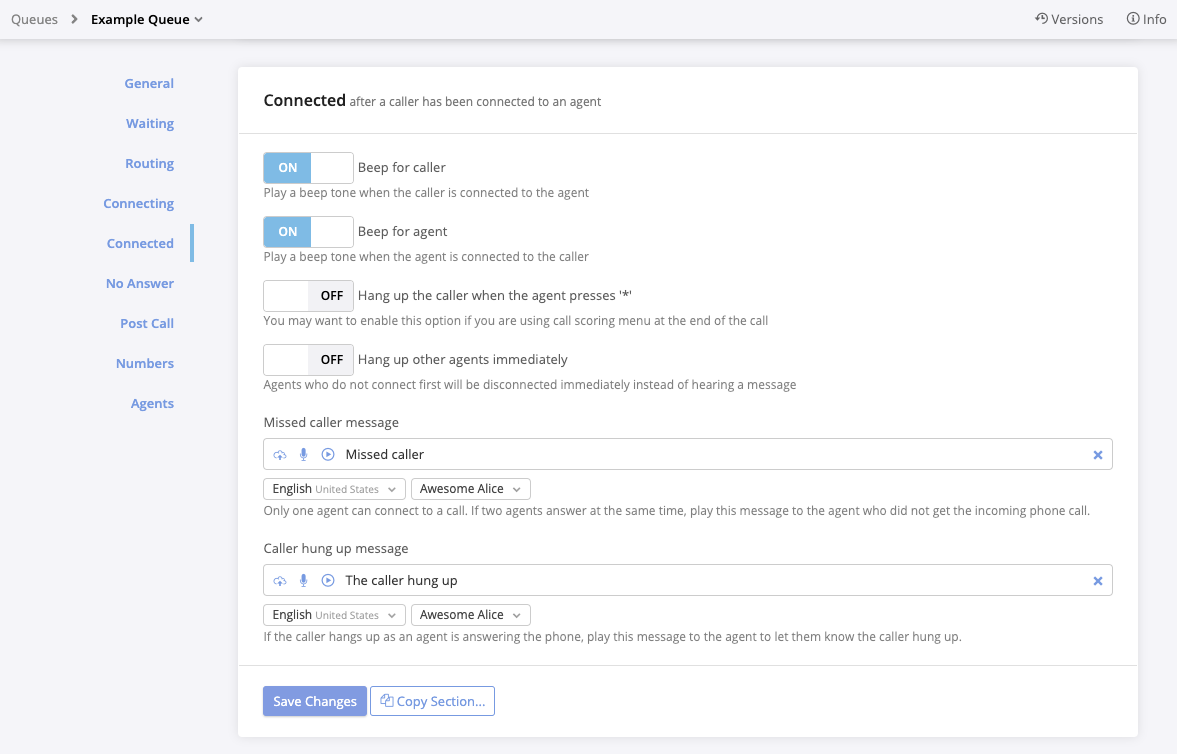Viewport: 1177px width, 754px height.
Task: Play the caller hung up message
Action: (x=328, y=581)
